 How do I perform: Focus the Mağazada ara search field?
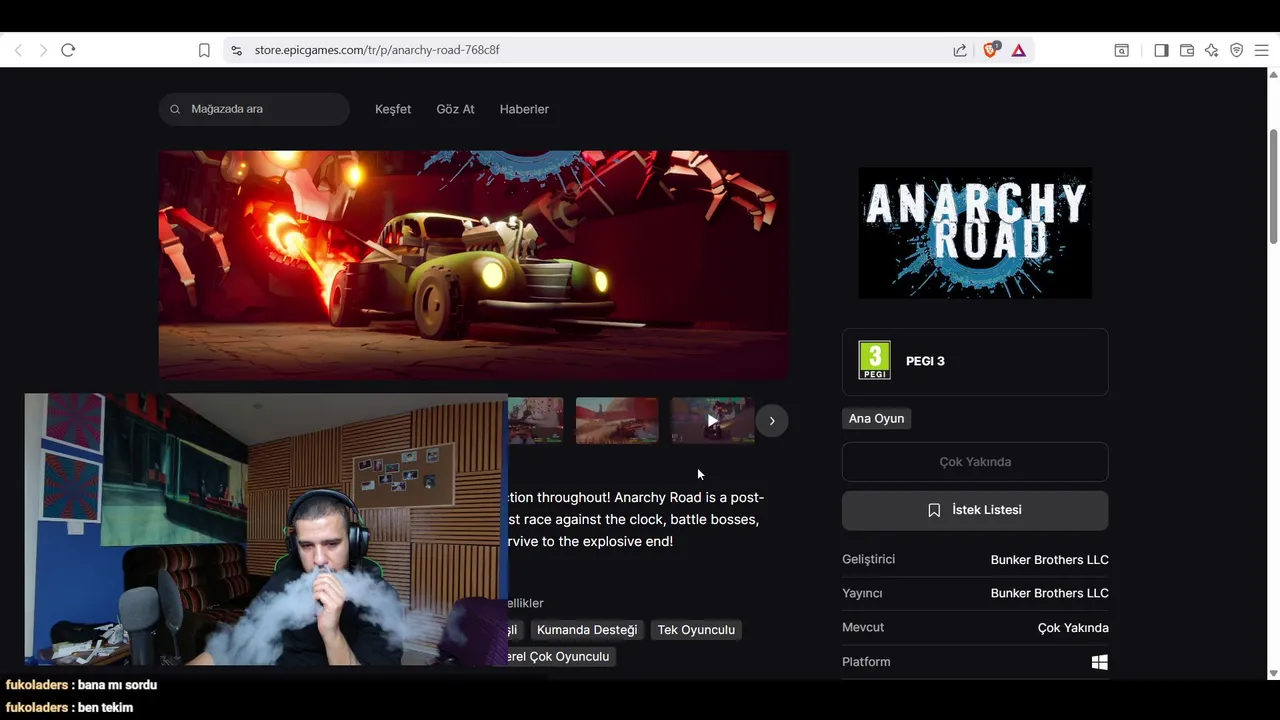point(254,109)
